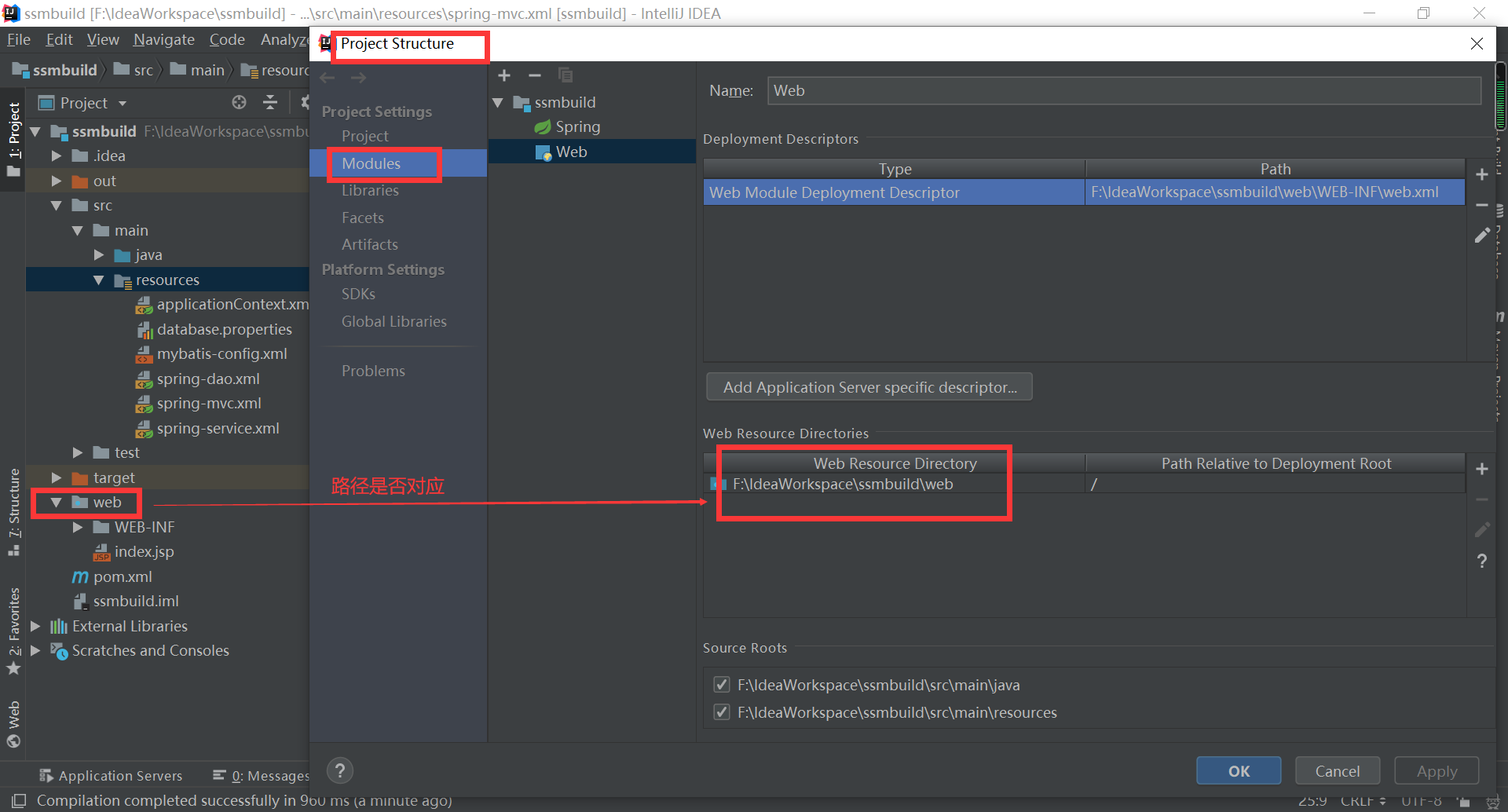Viewport: 1508px width, 812px height.
Task: Click the back navigation arrow in dialog
Action: [x=328, y=78]
